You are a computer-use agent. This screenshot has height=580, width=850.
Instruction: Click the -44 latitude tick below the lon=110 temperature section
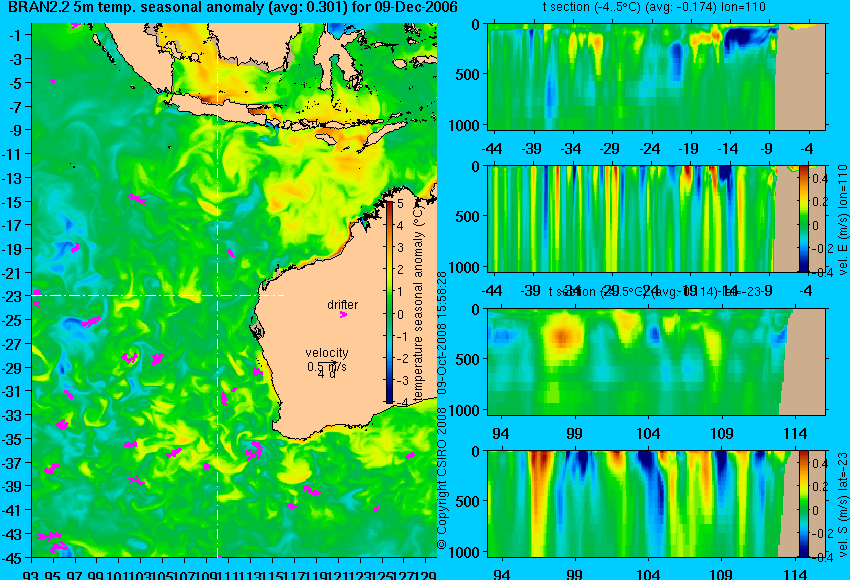point(492,149)
